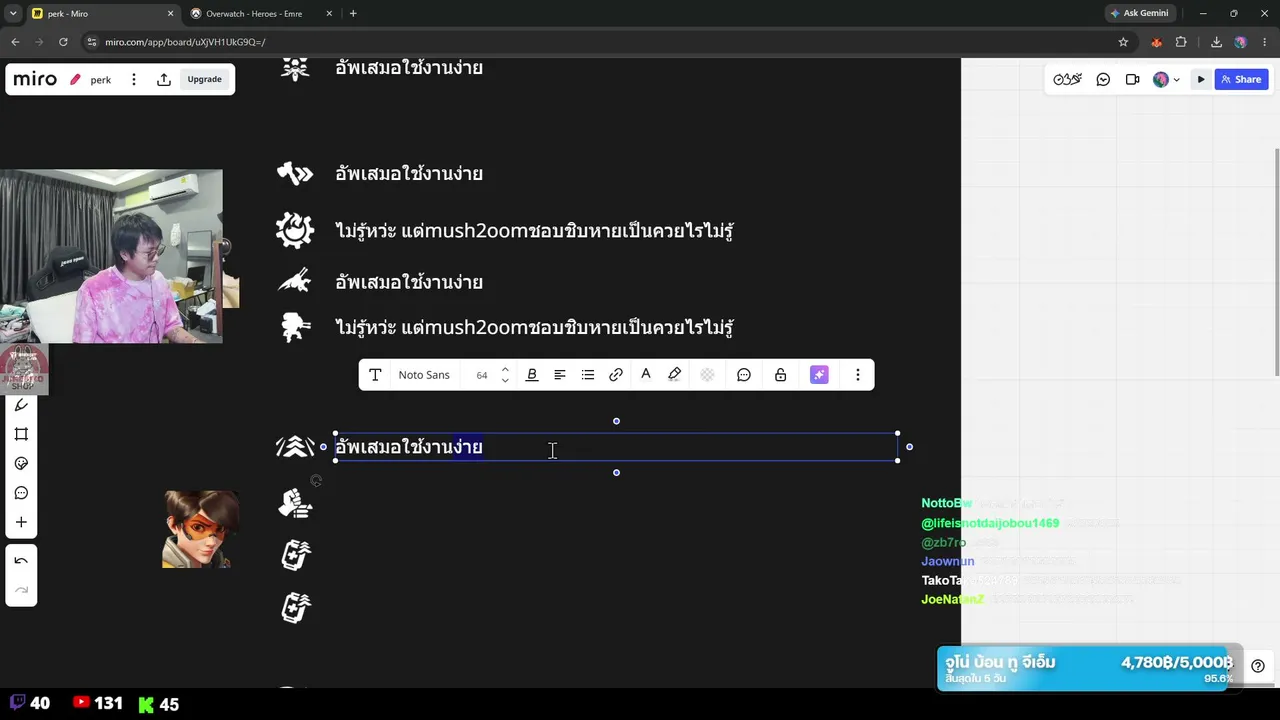Bookmark this page with the star
The width and height of the screenshot is (1280, 720).
click(1123, 42)
